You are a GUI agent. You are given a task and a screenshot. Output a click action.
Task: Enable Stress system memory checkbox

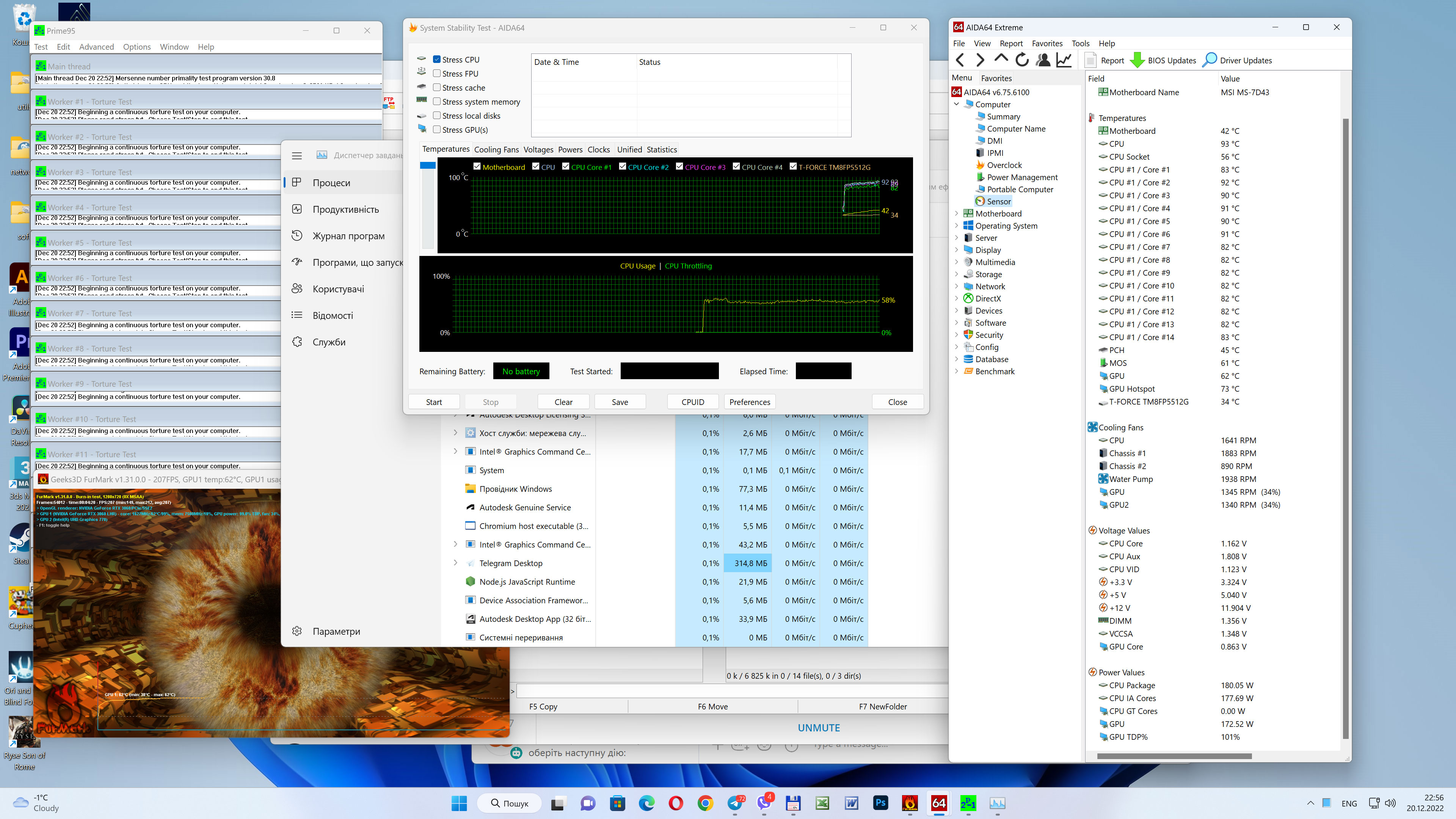point(437,102)
